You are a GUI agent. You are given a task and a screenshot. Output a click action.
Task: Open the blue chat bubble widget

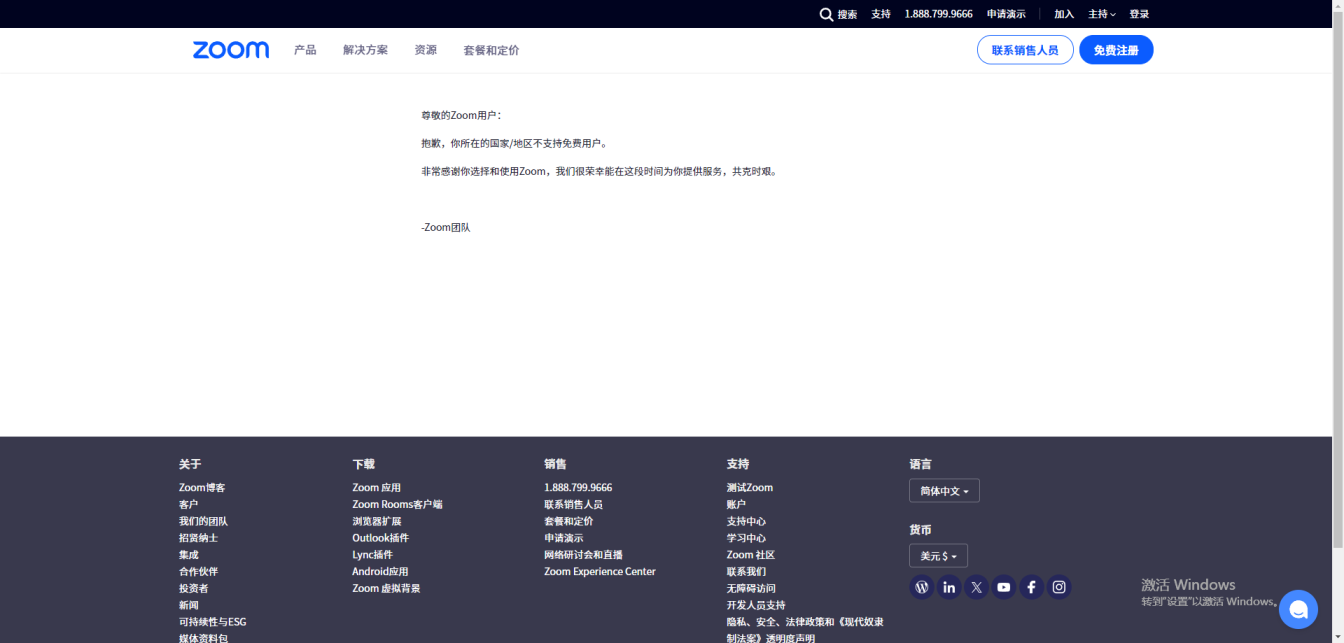coord(1298,609)
